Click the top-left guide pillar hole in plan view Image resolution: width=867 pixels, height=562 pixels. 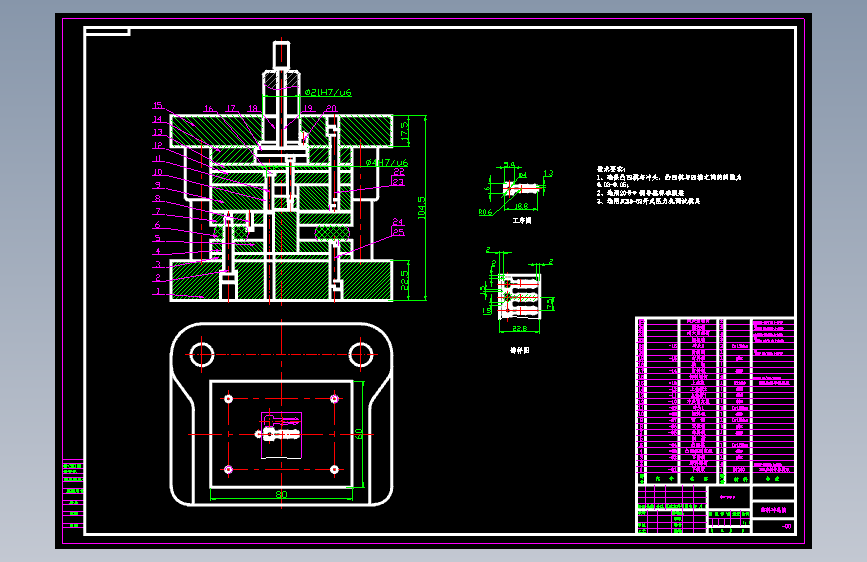(x=202, y=355)
